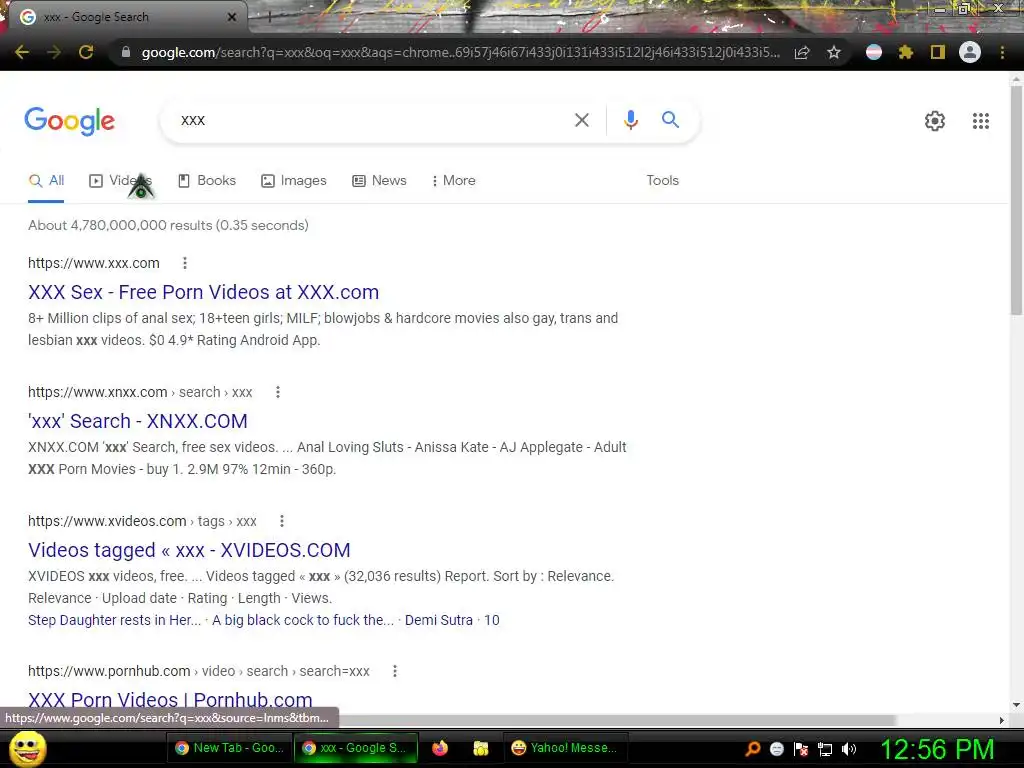This screenshot has height=768, width=1024.
Task: Click the URL in the address bar
Action: [460, 52]
